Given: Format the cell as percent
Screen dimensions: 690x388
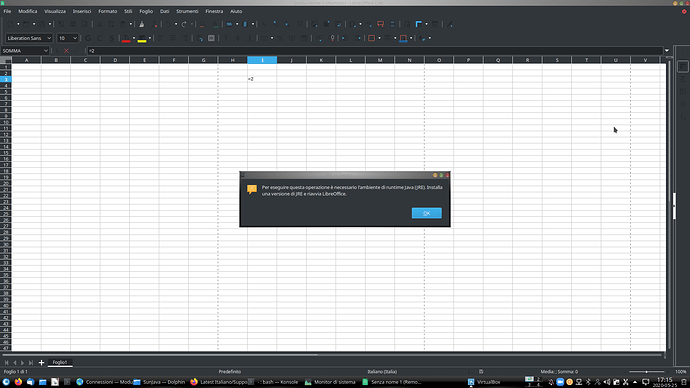Looking at the screenshot, I should tap(281, 38).
